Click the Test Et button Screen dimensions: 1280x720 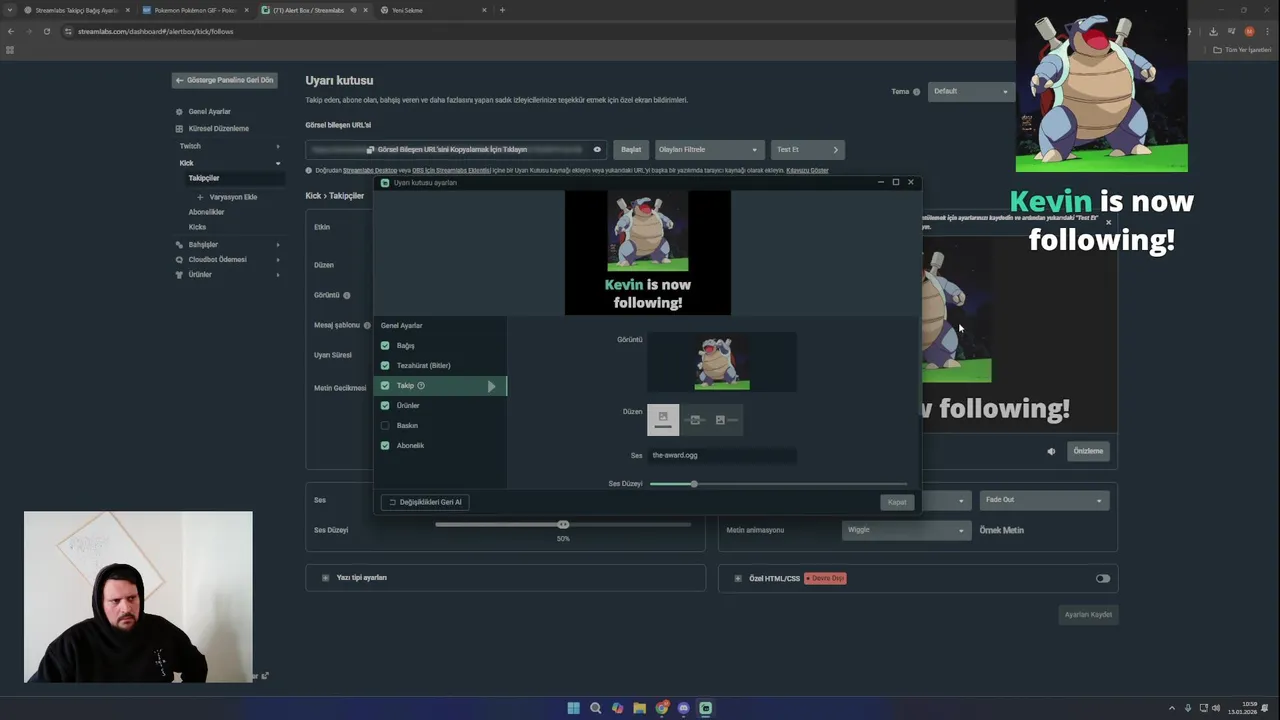pos(808,150)
